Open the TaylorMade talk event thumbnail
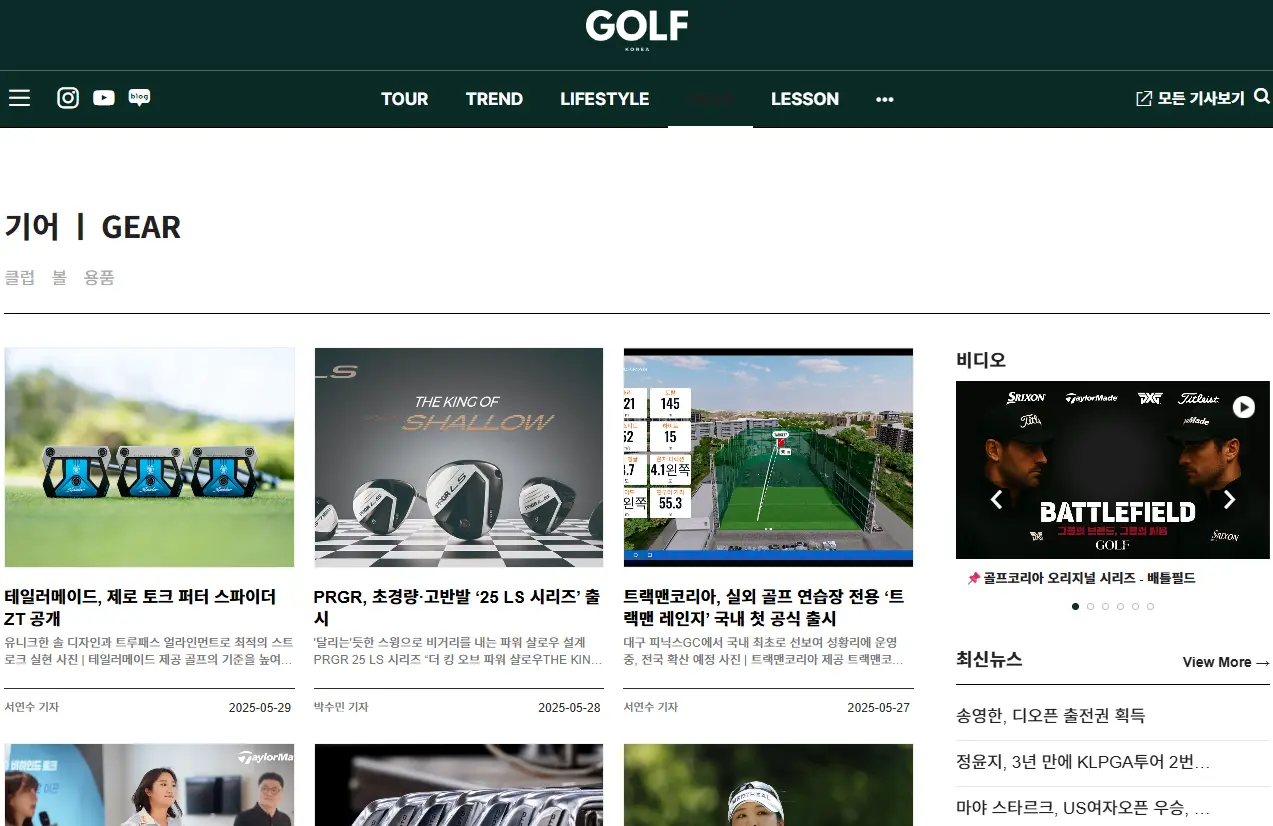Image resolution: width=1273 pixels, height=826 pixels. (x=149, y=785)
